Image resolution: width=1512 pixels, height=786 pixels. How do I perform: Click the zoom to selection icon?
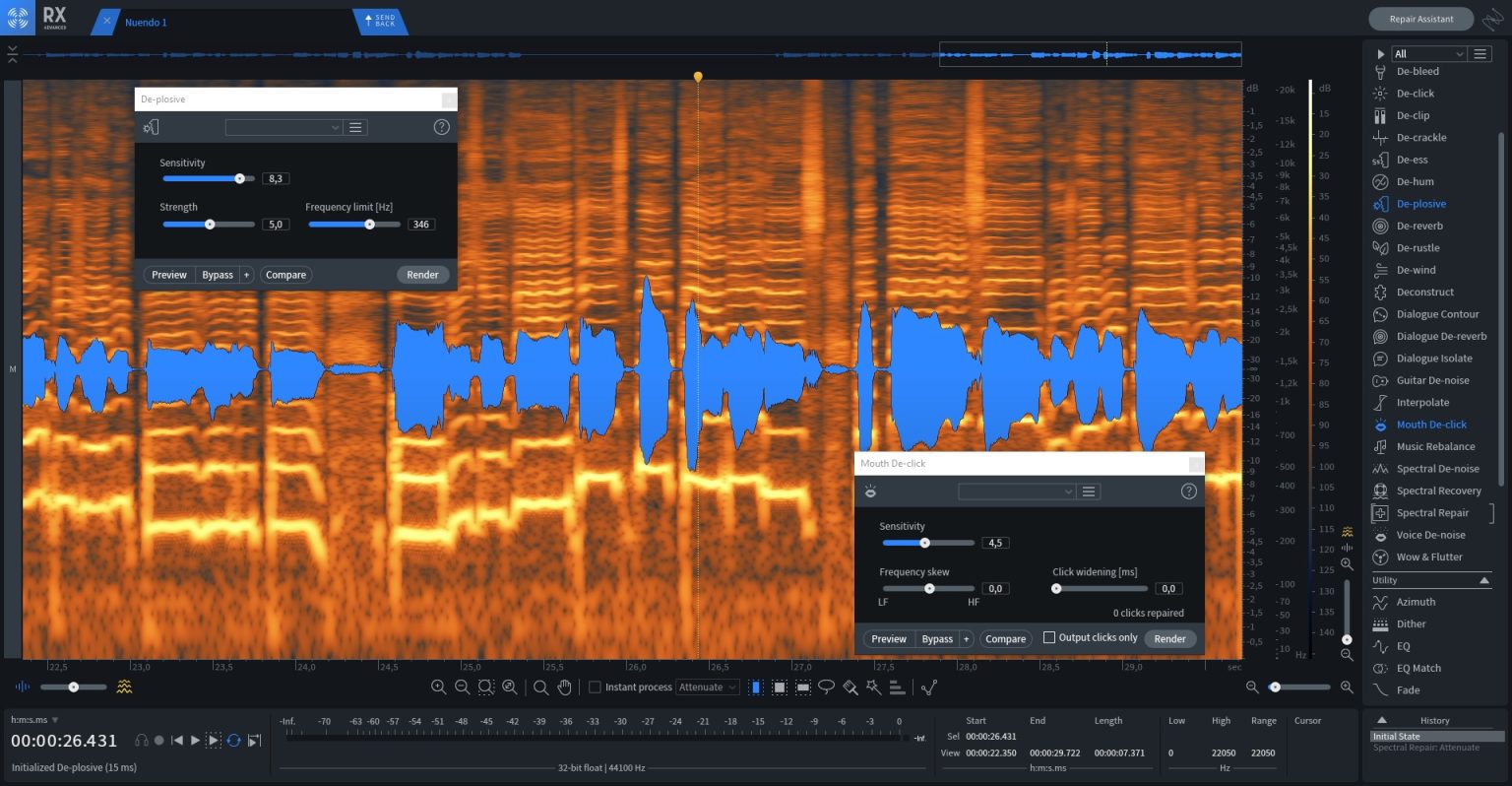point(486,688)
